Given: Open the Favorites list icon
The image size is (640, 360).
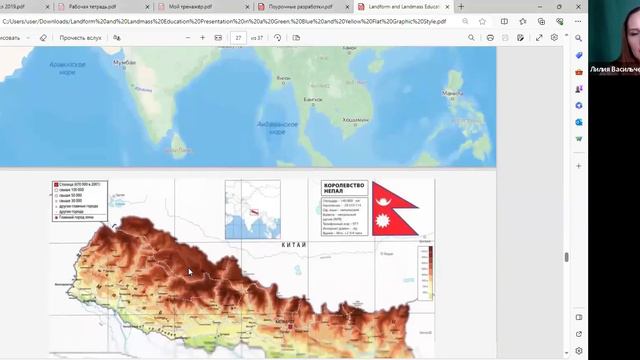Looking at the screenshot, I should point(523,21).
